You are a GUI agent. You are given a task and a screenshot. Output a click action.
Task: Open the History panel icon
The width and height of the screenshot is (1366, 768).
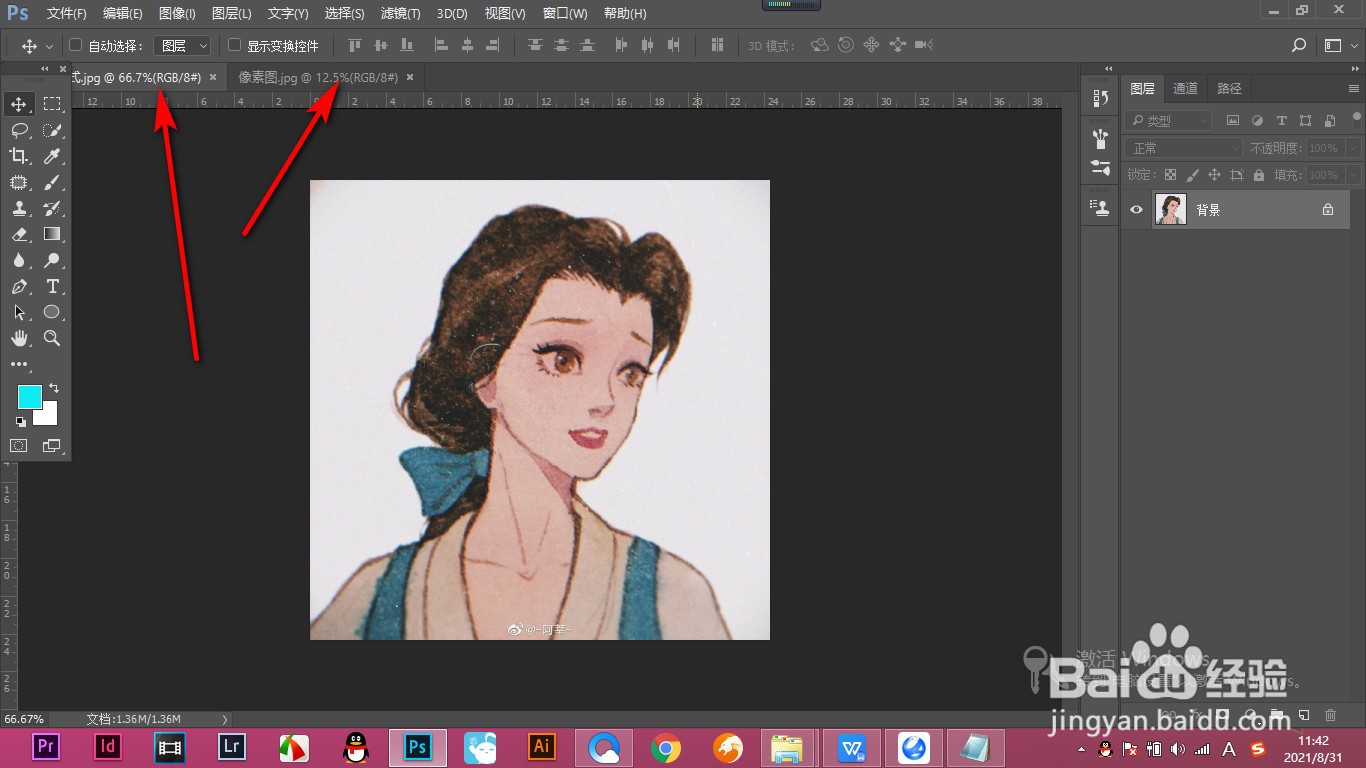coord(1101,98)
